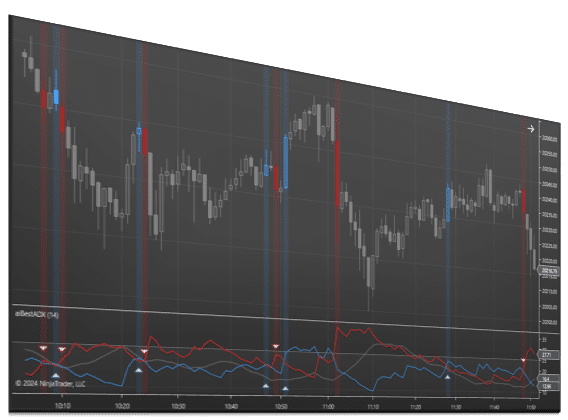Click the 10:40 time axis label

pyautogui.click(x=231, y=407)
